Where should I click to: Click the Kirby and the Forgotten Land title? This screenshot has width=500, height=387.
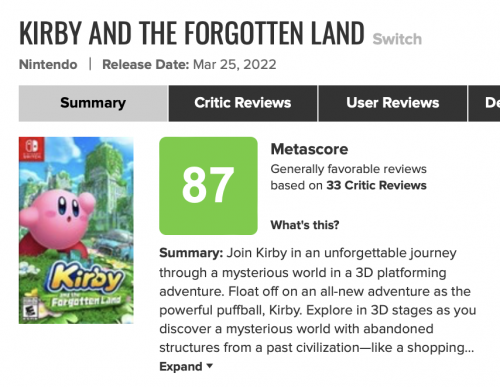coord(192,33)
